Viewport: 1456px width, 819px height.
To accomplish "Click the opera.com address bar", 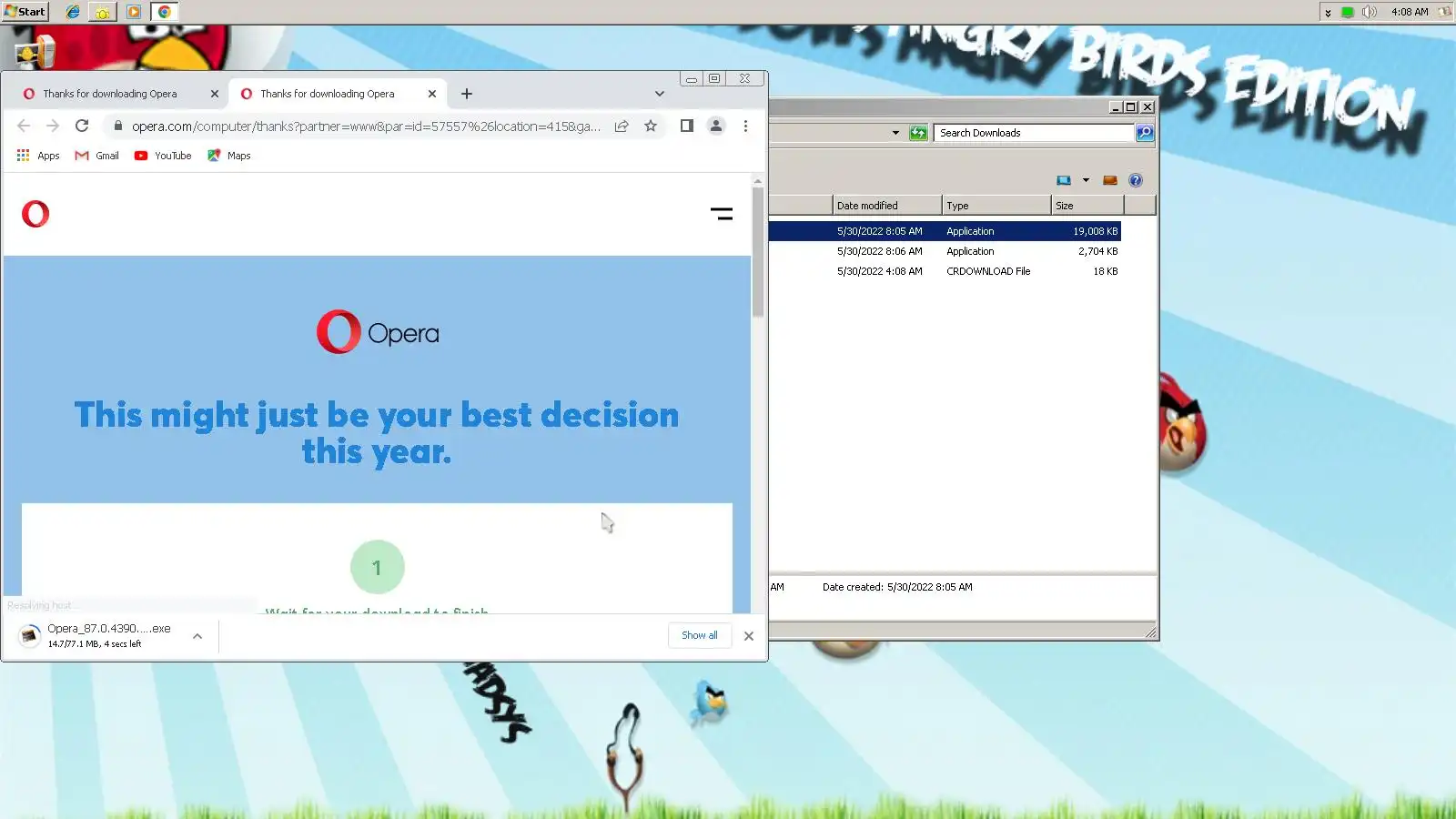I will 366,126.
